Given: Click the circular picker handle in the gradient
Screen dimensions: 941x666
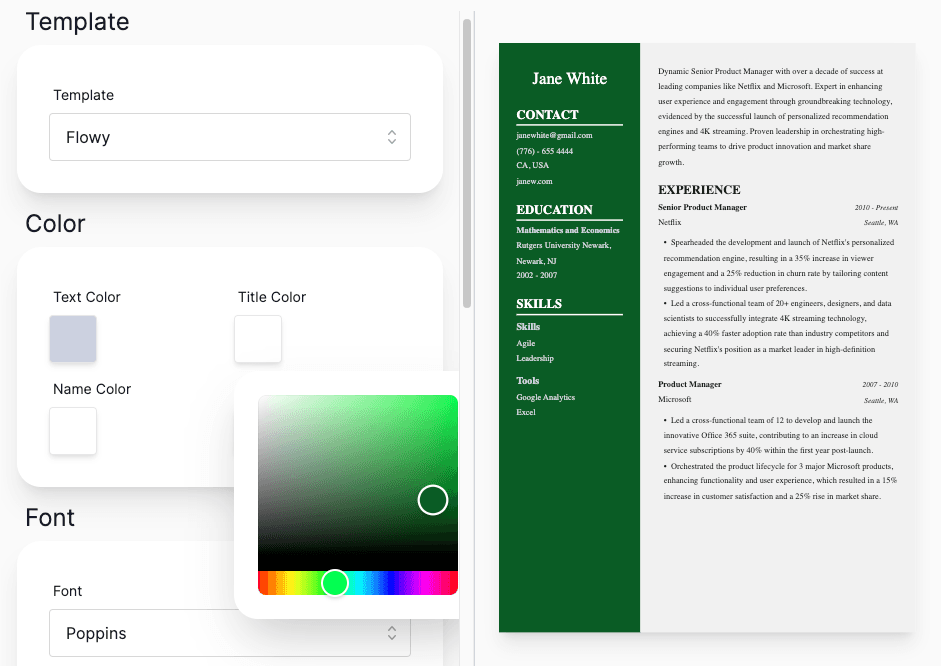Looking at the screenshot, I should click(x=432, y=500).
